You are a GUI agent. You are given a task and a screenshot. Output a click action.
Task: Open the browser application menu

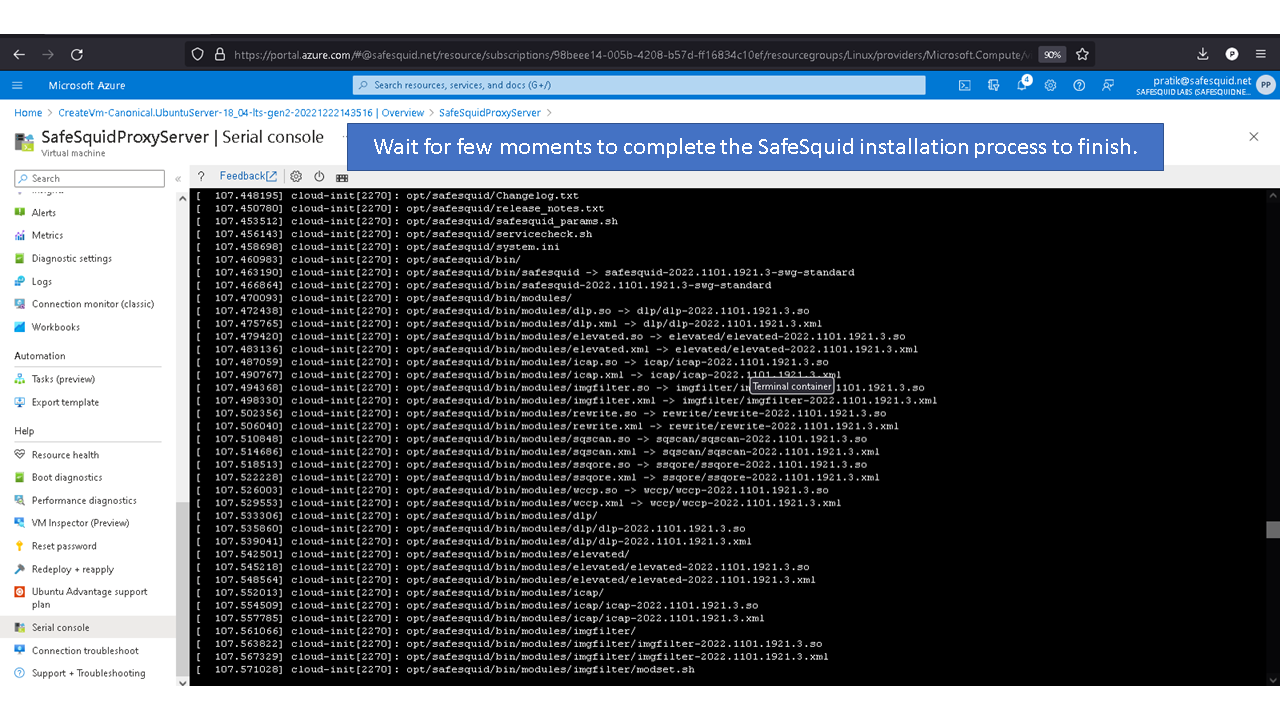1260,55
